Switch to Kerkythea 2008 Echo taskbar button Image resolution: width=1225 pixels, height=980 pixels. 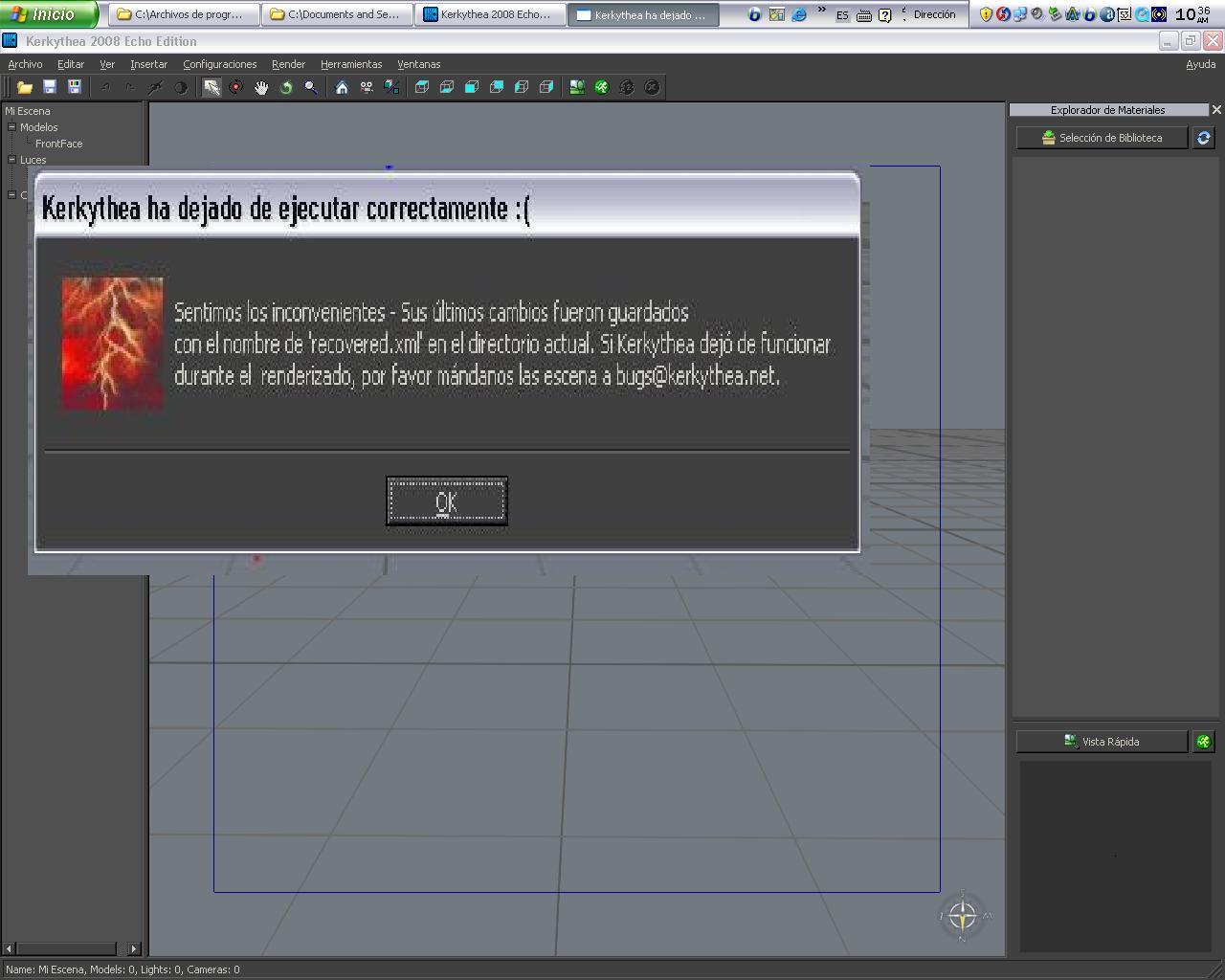[x=490, y=14]
